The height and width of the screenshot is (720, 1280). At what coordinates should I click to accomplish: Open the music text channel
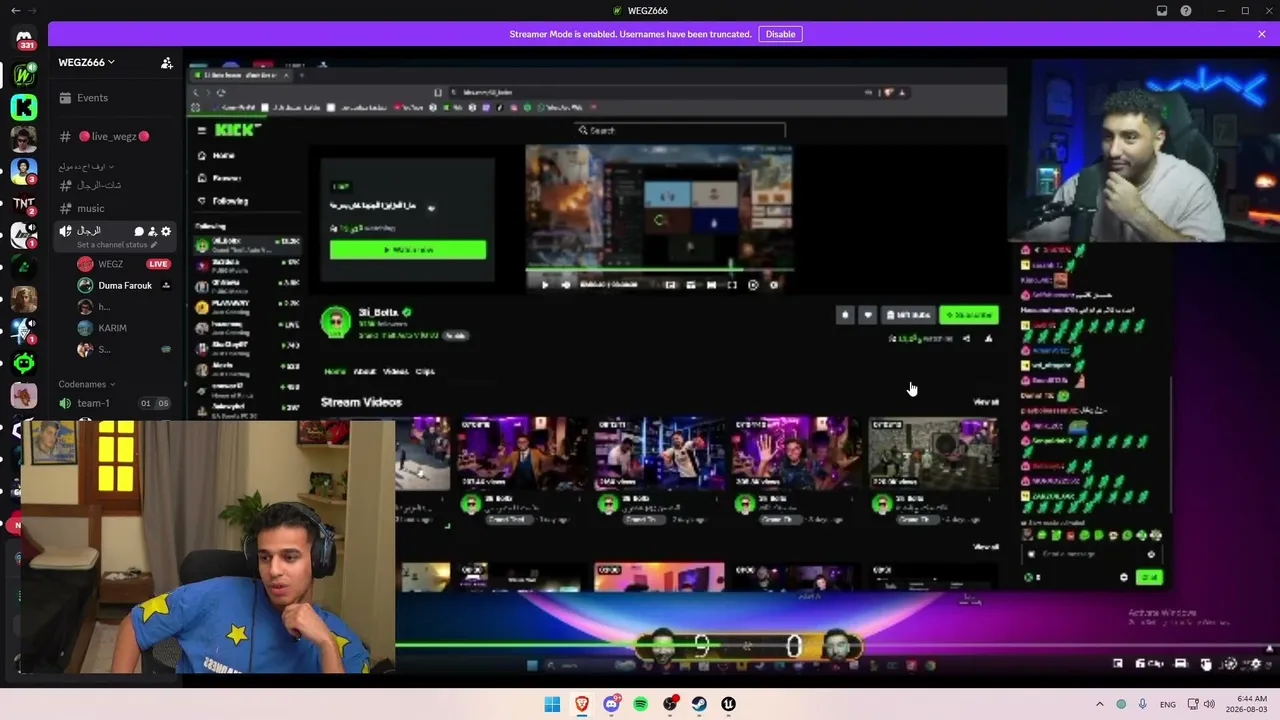(x=117, y=209)
